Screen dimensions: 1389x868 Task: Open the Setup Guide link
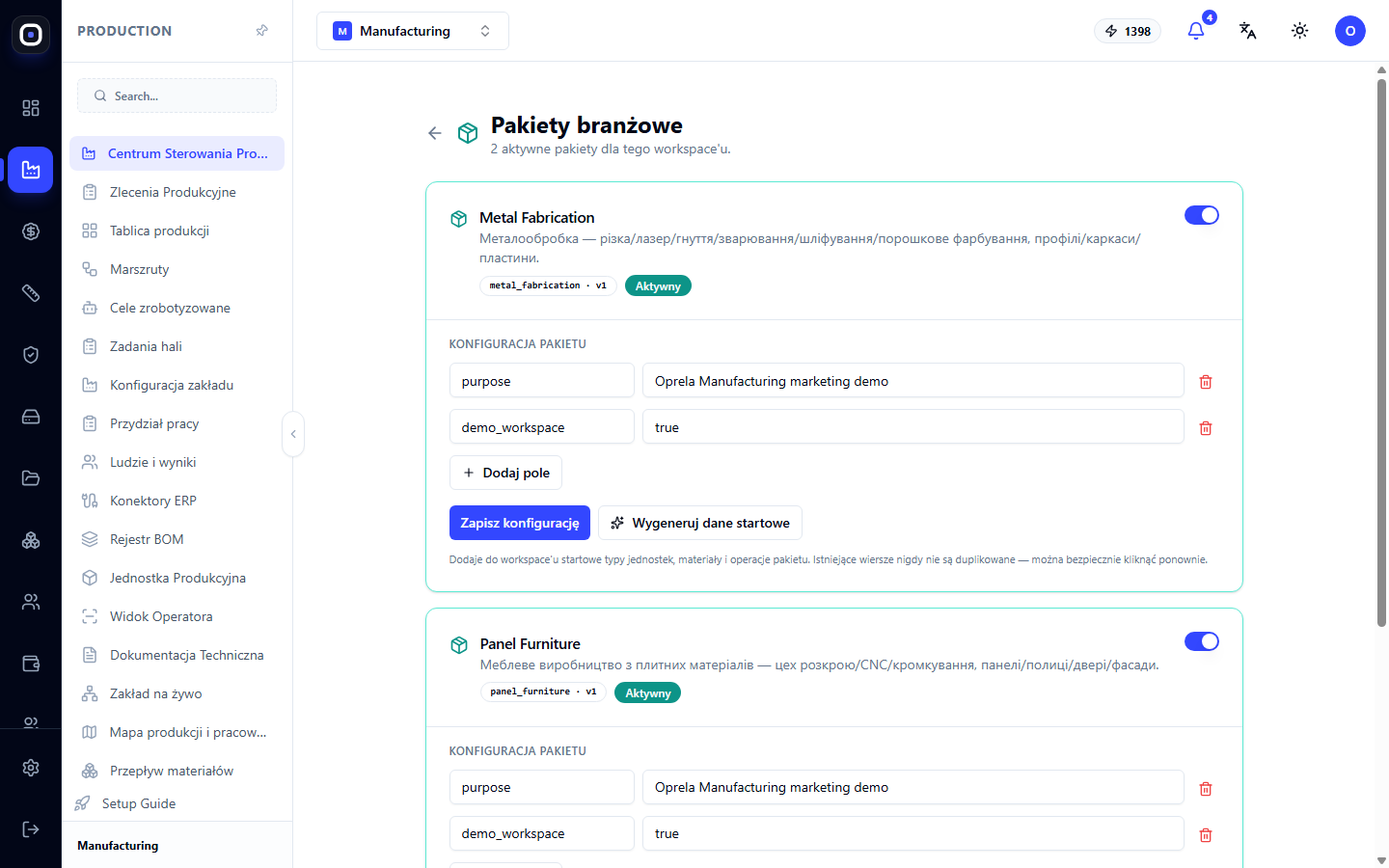pyautogui.click(x=139, y=803)
